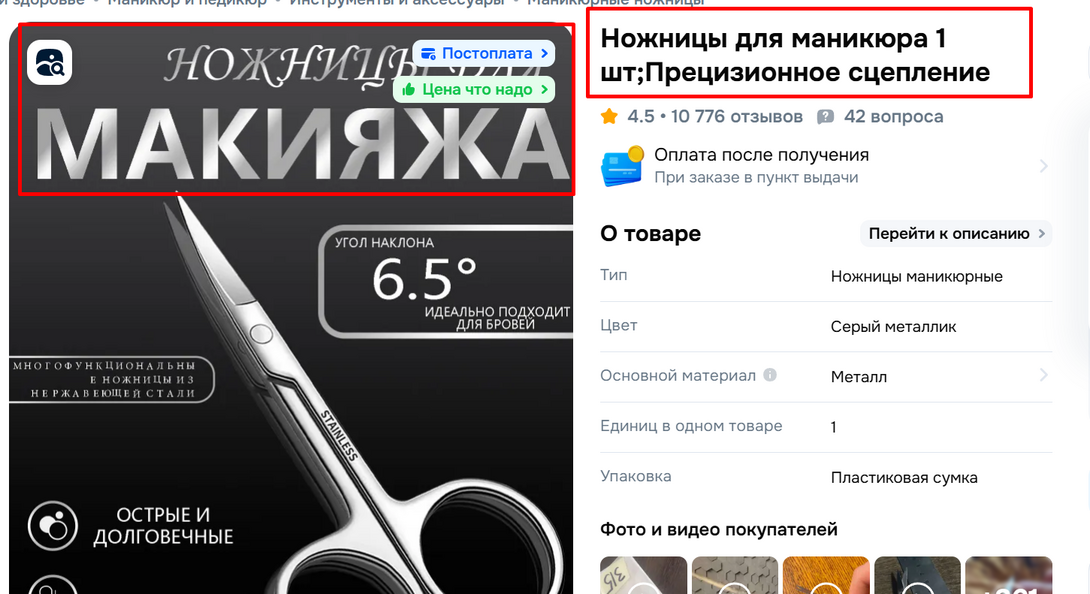Click Перейти к описанию button
This screenshot has width=1090, height=594.
pyautogui.click(x=956, y=234)
